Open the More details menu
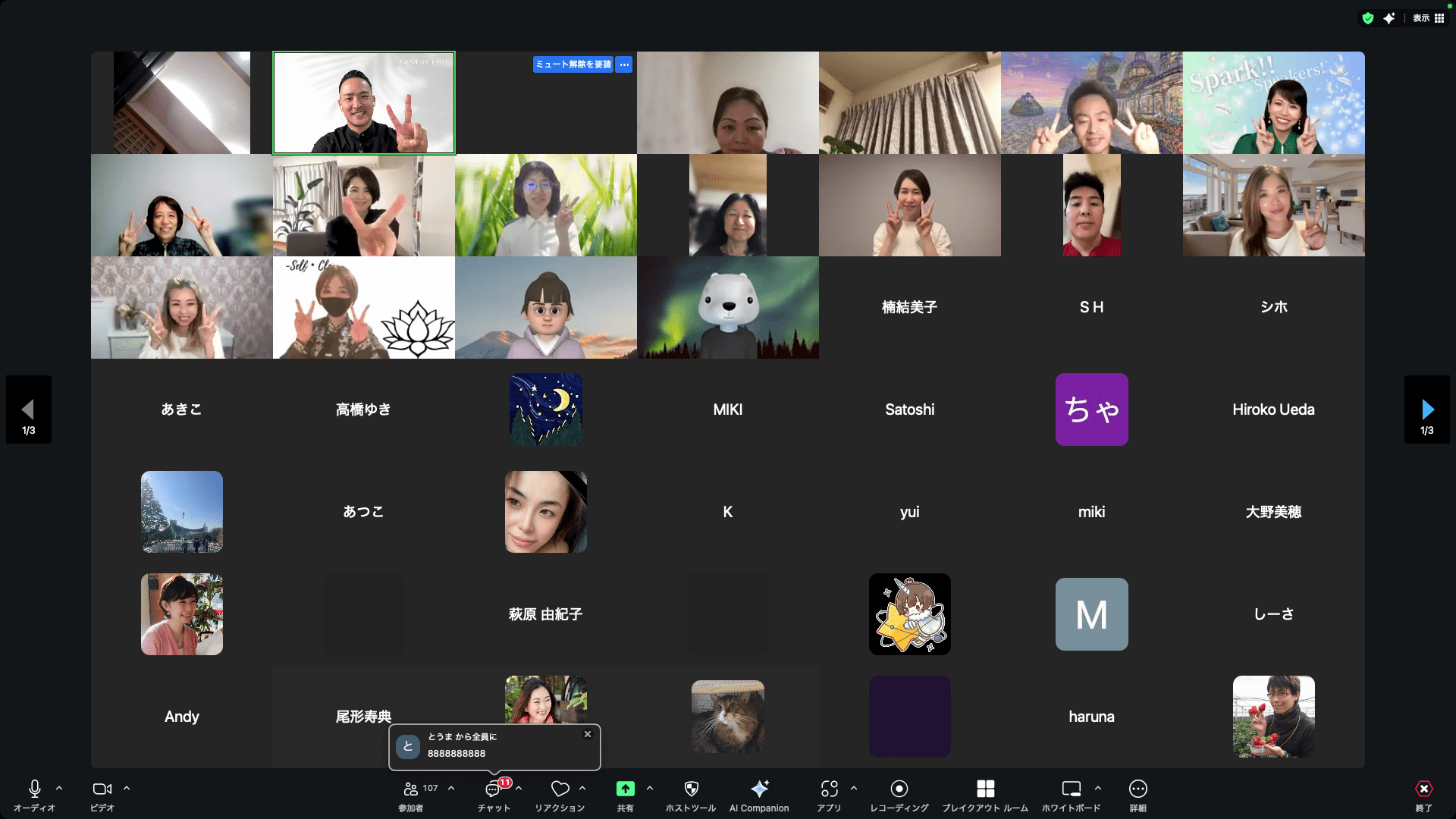The width and height of the screenshot is (1456, 819). click(1137, 789)
